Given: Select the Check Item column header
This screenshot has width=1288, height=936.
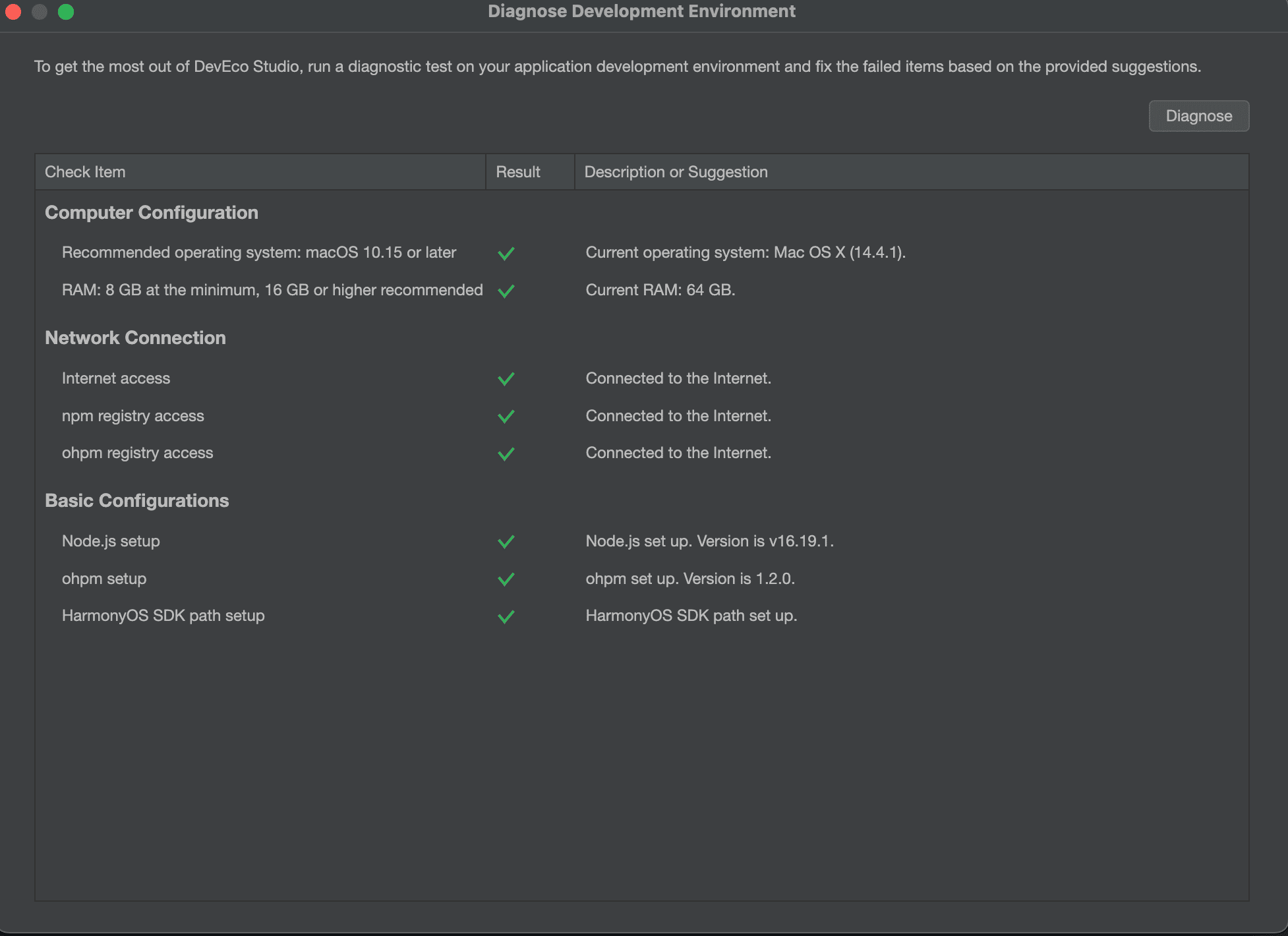Looking at the screenshot, I should (x=260, y=172).
